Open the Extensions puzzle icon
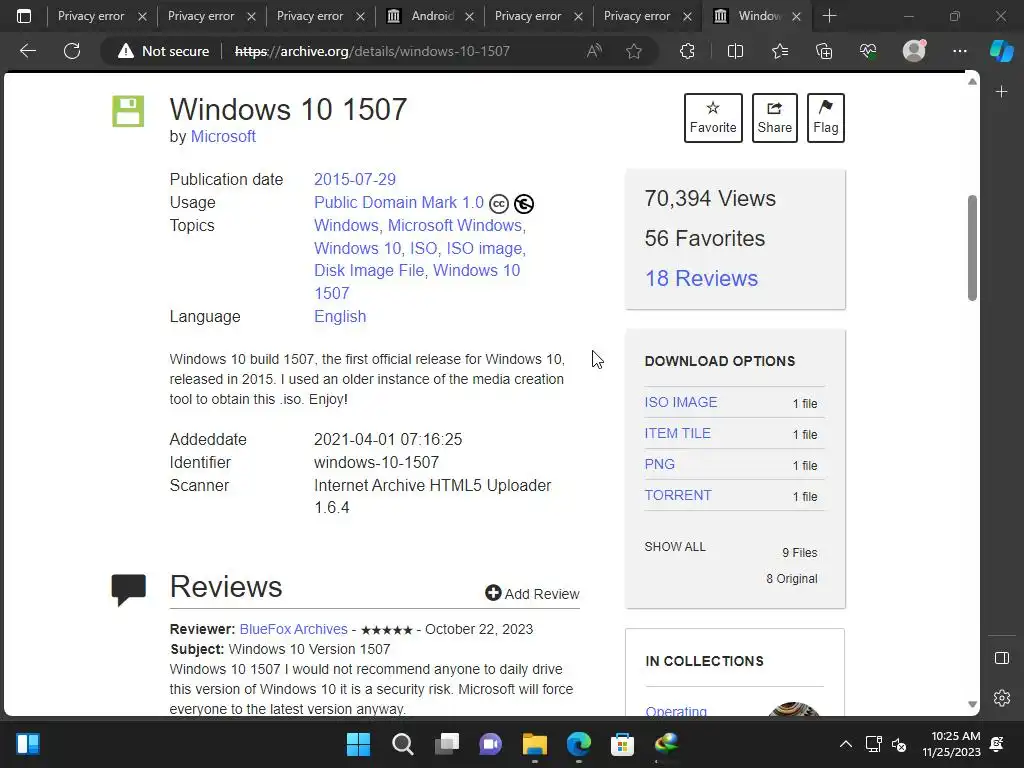 pos(687,51)
